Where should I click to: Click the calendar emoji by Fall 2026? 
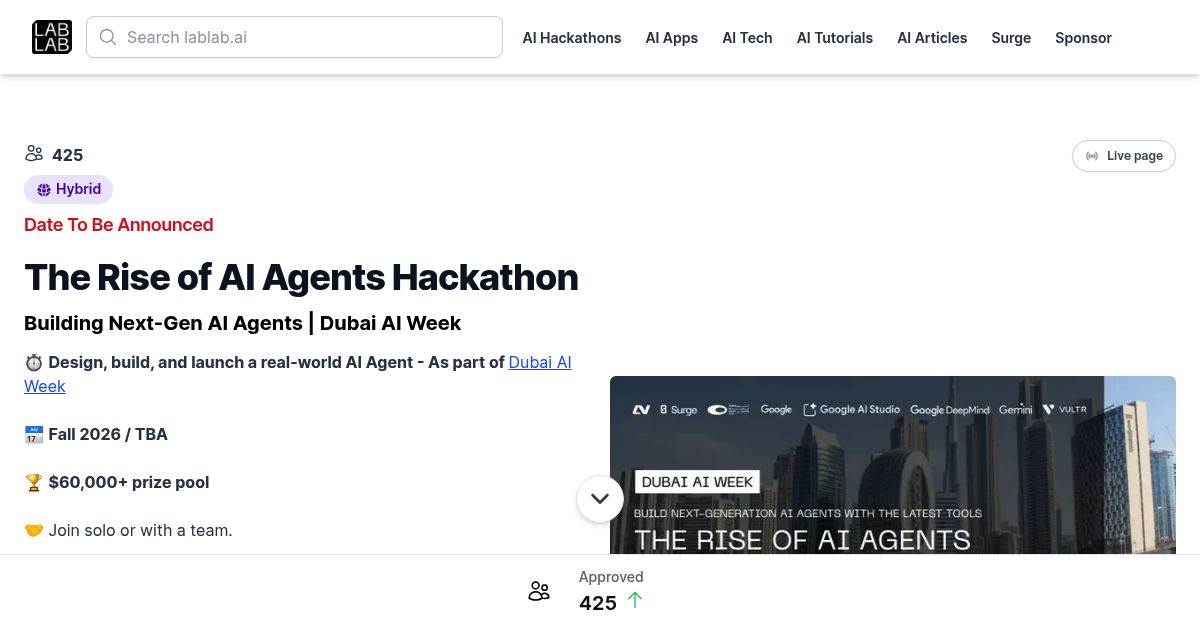pyautogui.click(x=34, y=434)
